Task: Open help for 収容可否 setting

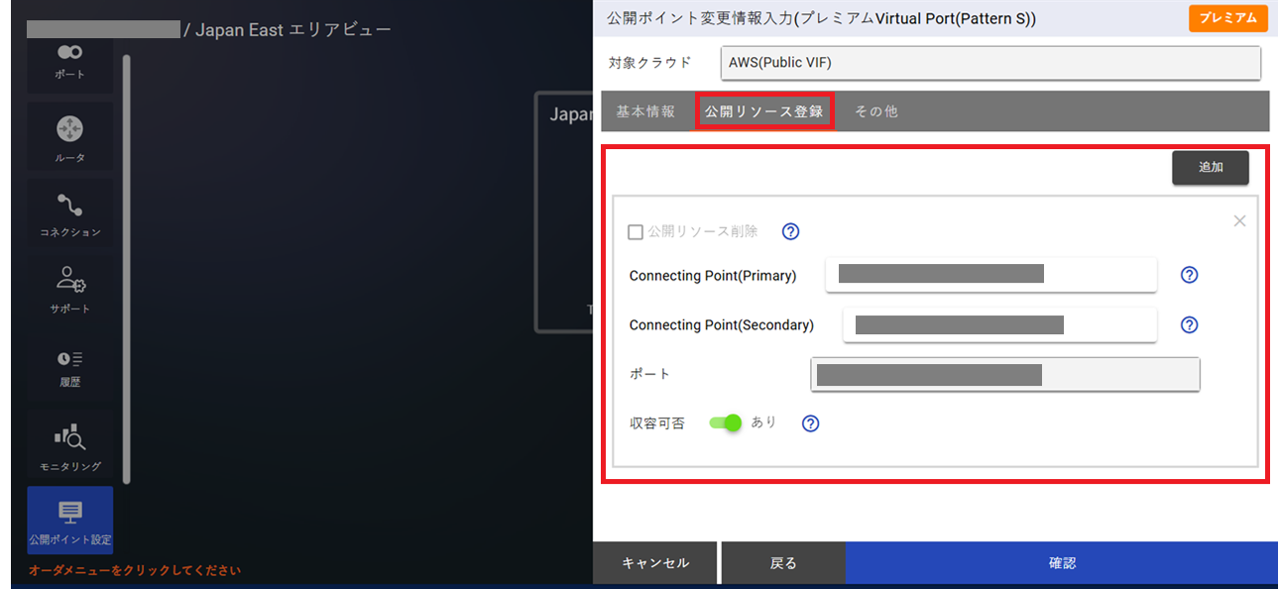Action: [810, 423]
